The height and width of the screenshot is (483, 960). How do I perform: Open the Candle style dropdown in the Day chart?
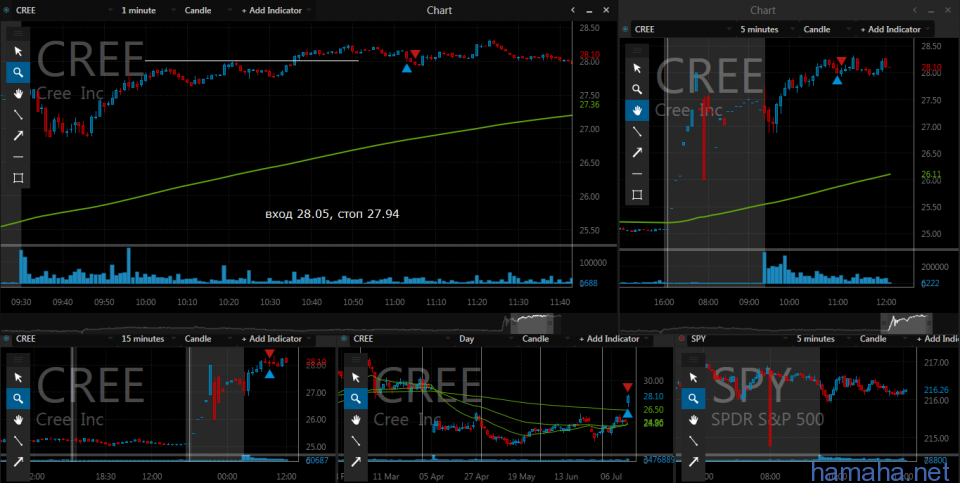[544, 339]
